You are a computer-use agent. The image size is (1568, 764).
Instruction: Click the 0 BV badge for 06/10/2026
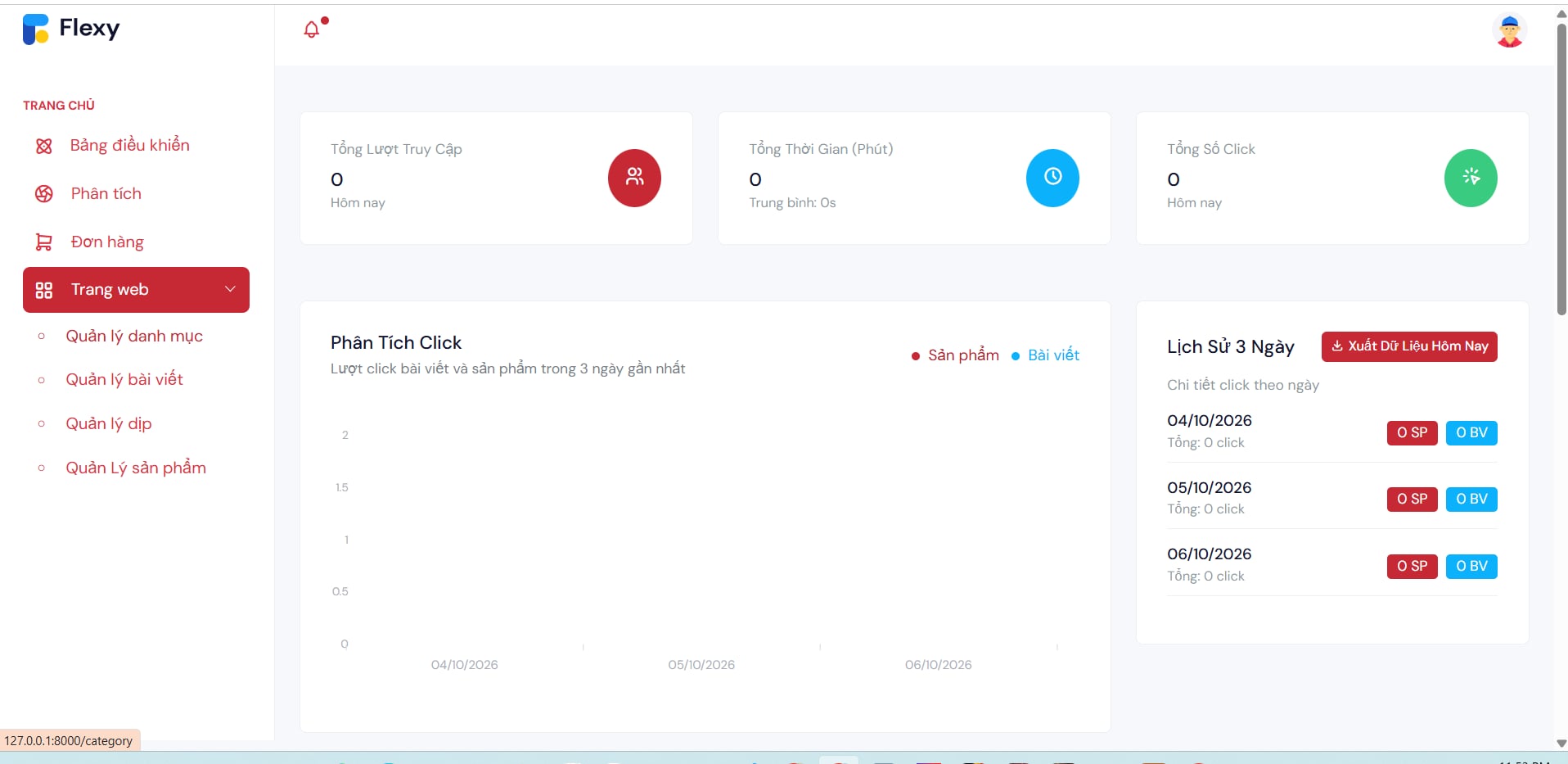(x=1471, y=566)
